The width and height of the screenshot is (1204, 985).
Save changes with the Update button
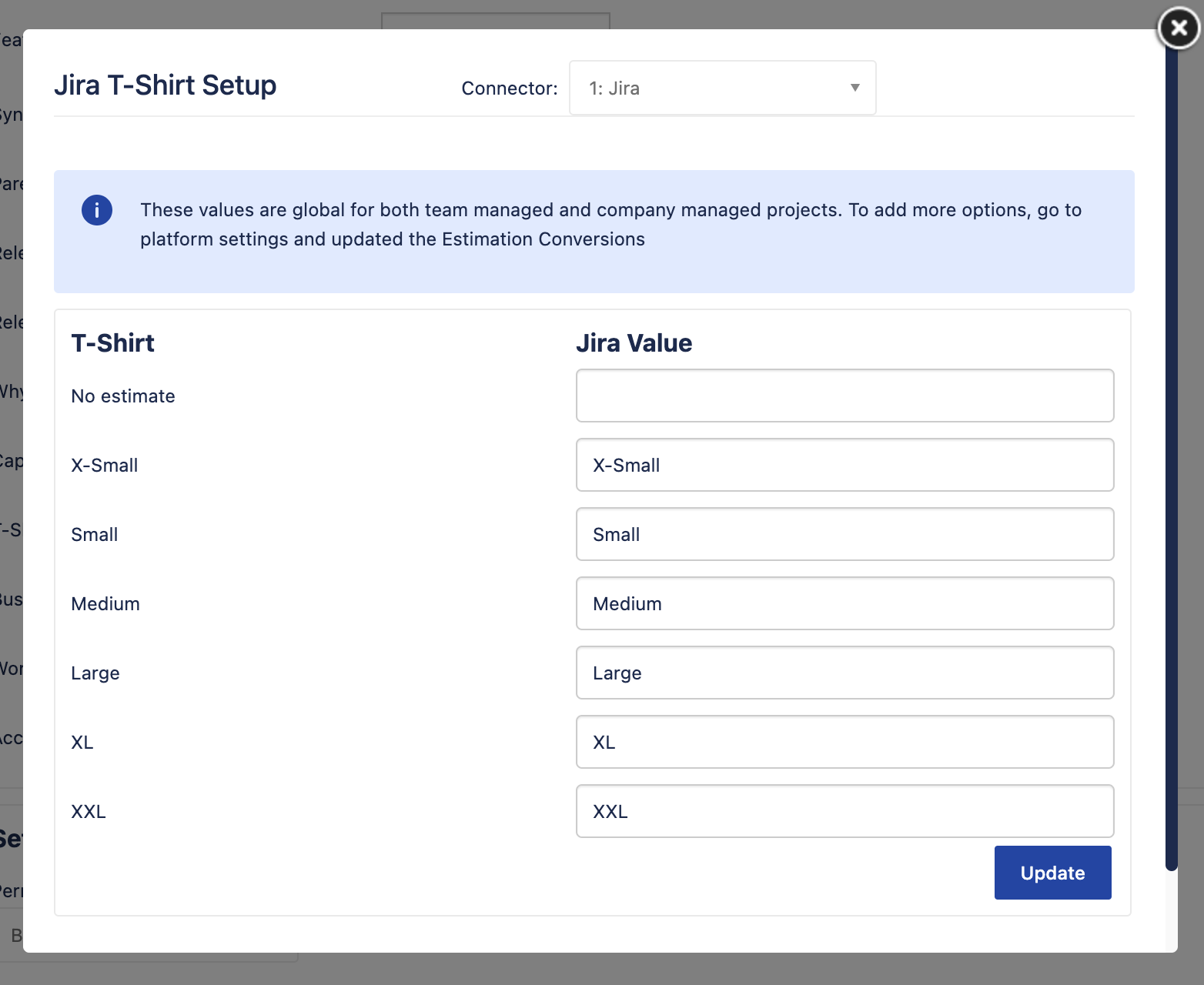(x=1052, y=873)
